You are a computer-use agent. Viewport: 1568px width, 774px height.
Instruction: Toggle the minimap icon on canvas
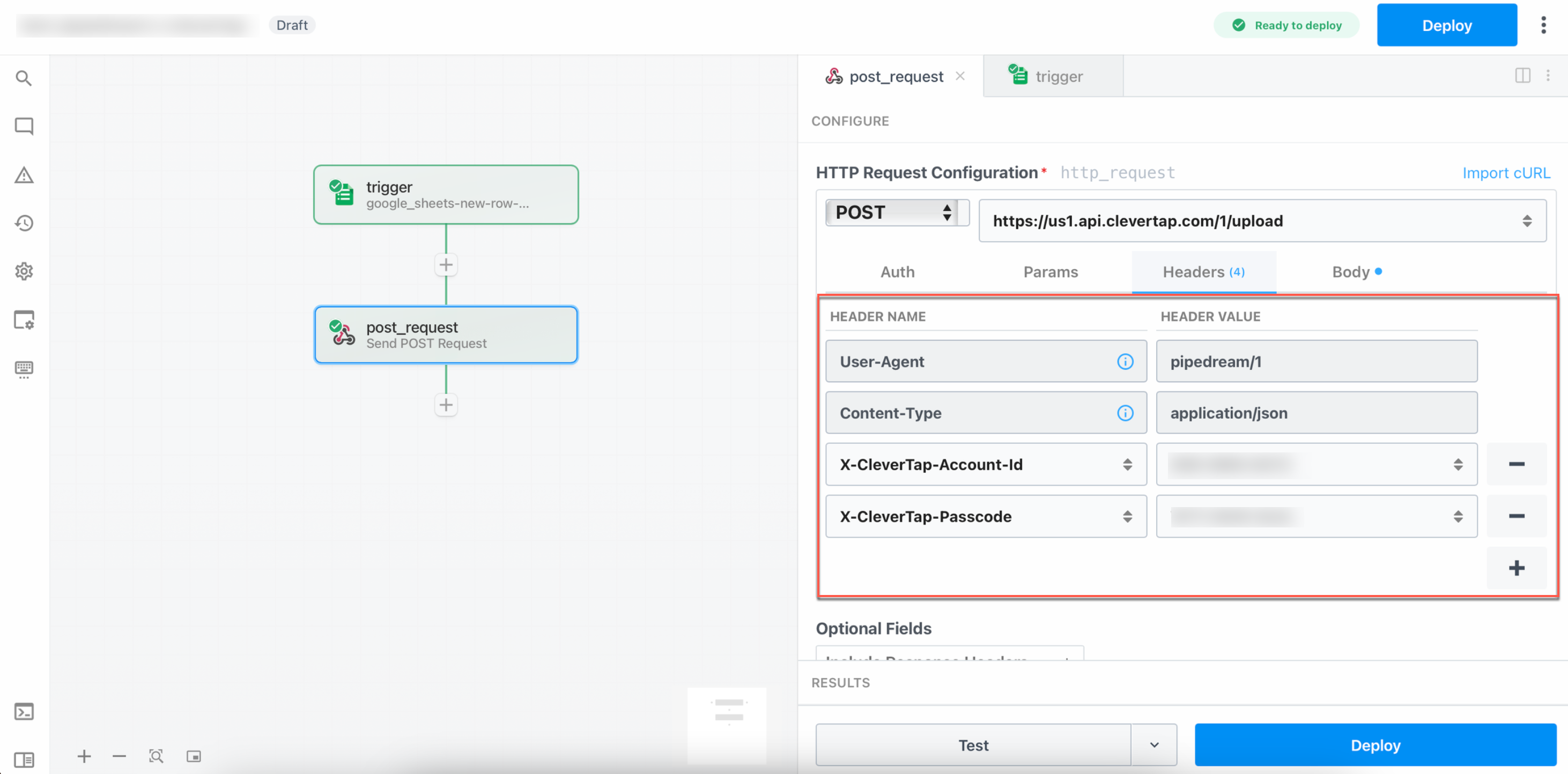coord(194,756)
